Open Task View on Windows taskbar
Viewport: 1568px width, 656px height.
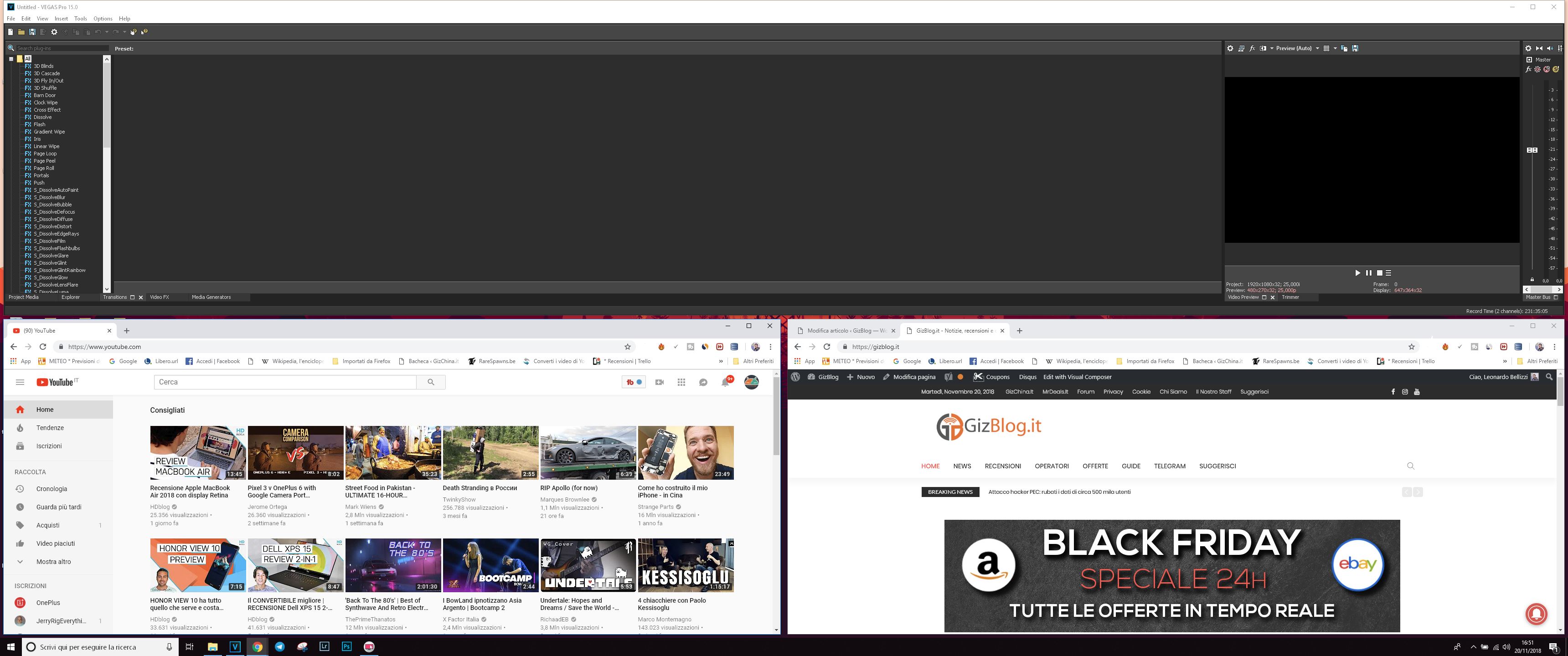pos(189,646)
